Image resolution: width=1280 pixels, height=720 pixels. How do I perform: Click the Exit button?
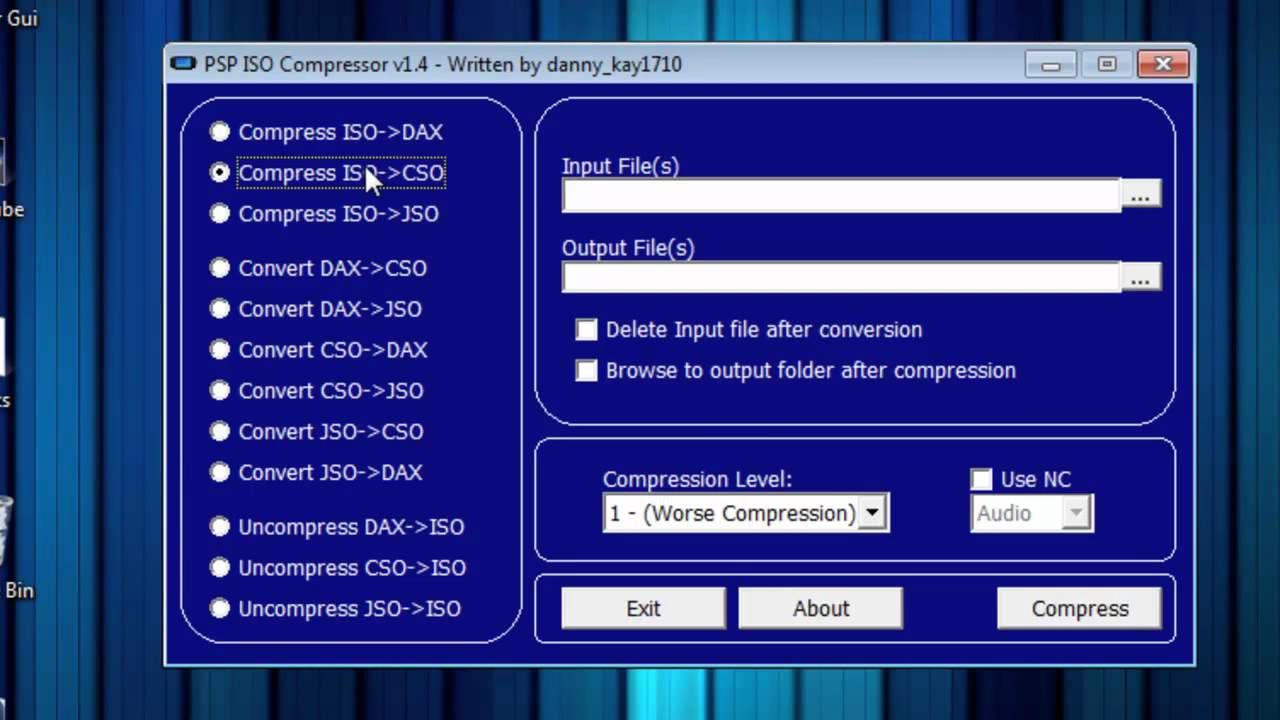coord(643,608)
